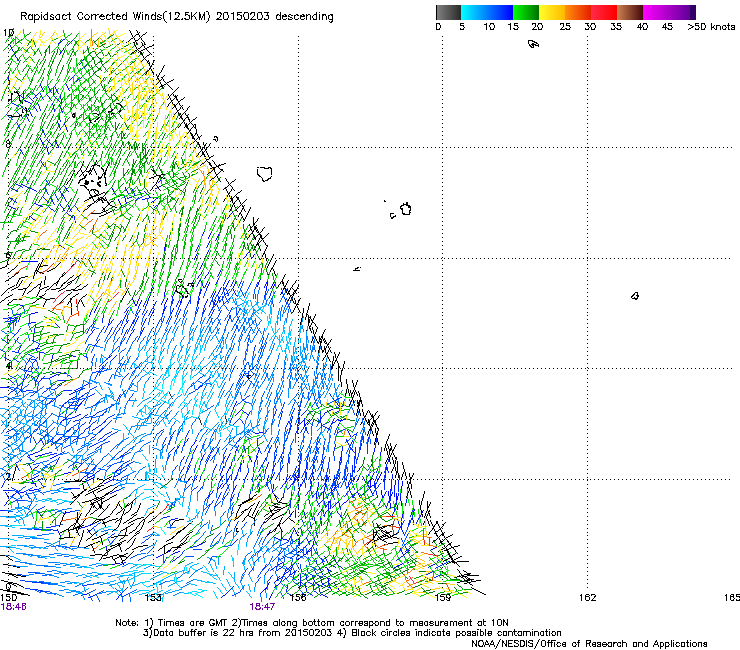740x650 pixels.
Task: Click the map title 'Rapidsact Corrected Winds(12.5KM)'
Action: tap(116, 17)
